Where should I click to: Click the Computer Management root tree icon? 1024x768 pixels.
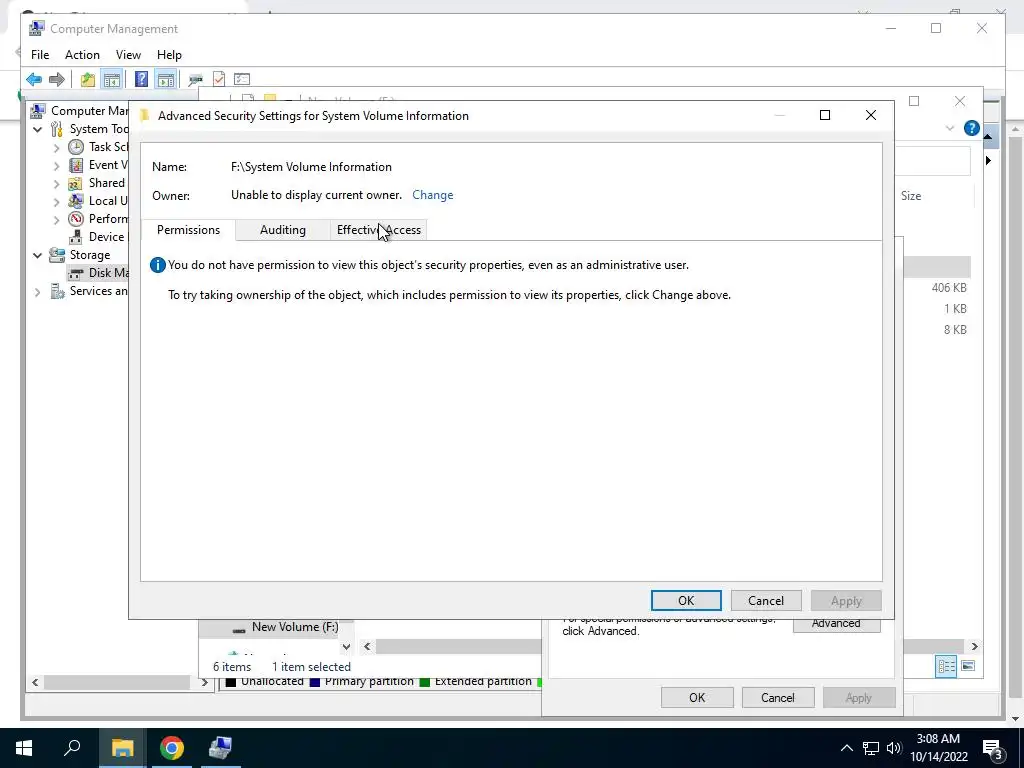(38, 111)
